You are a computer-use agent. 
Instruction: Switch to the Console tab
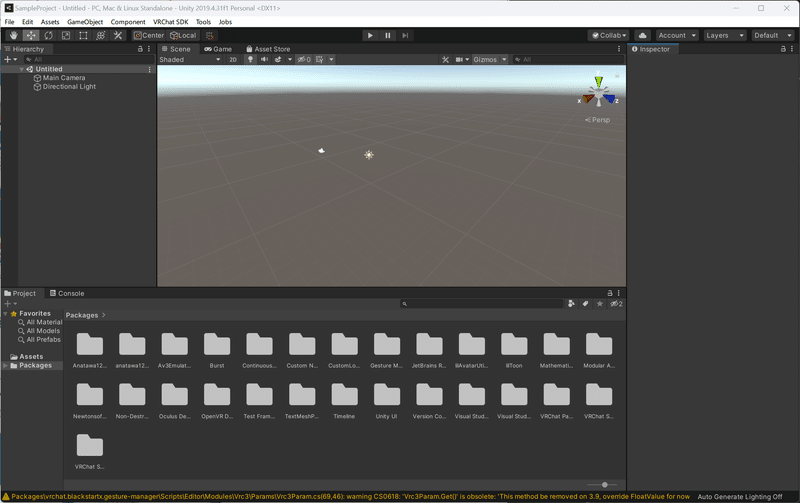pos(67,293)
